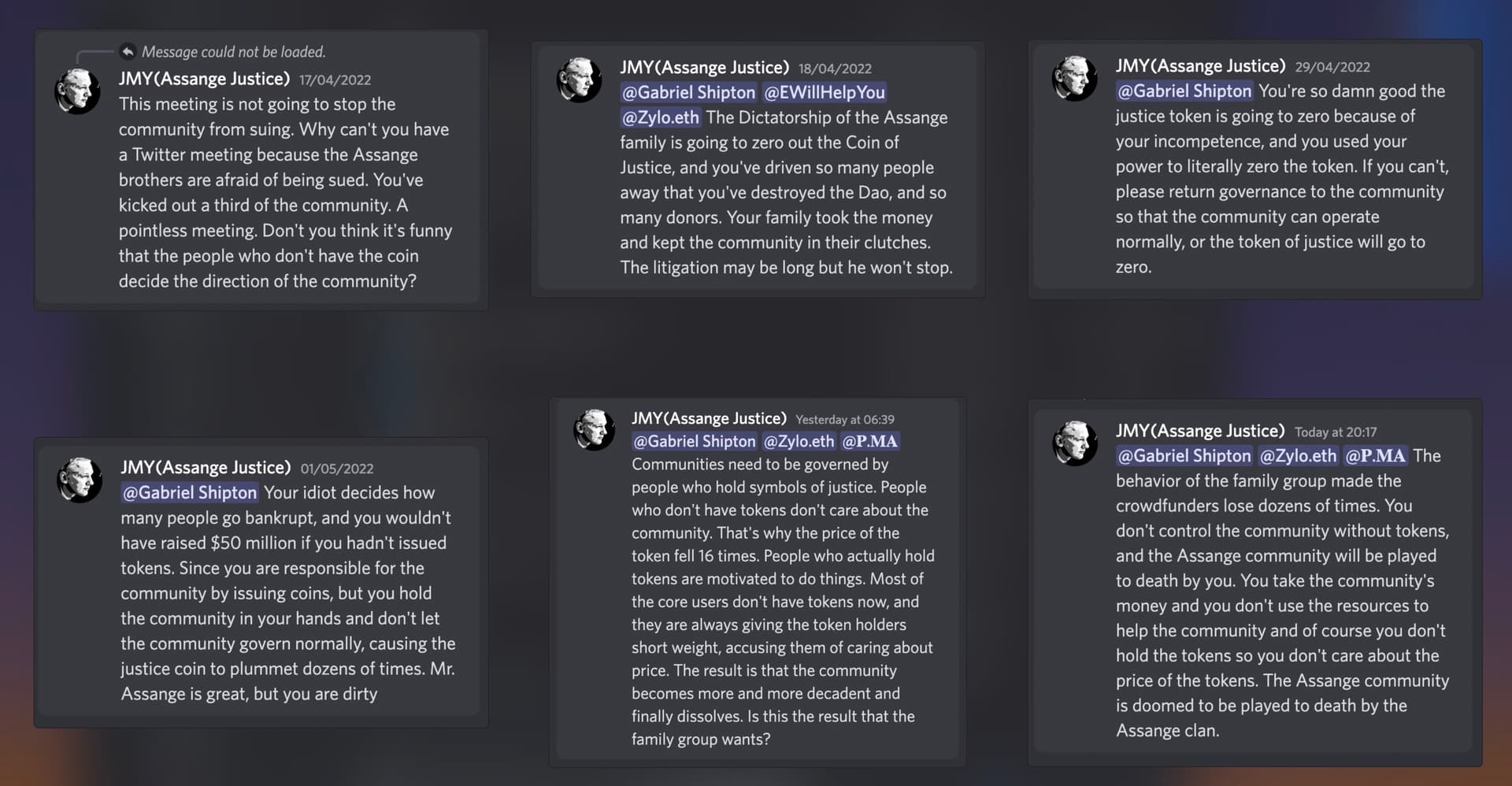This screenshot has width=1512, height=786.
Task: Click the reply arrow icon beside "Message could not be loaded"
Action: (x=128, y=52)
